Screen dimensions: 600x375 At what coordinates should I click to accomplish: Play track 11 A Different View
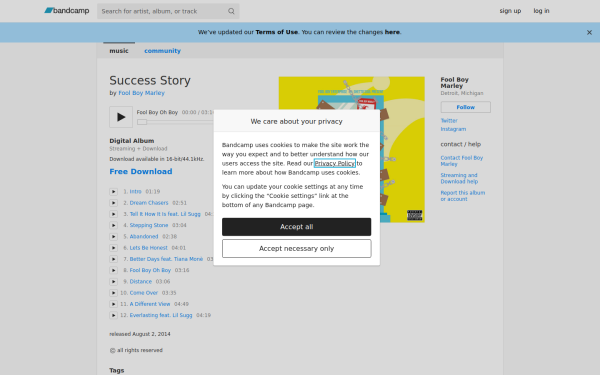113,304
